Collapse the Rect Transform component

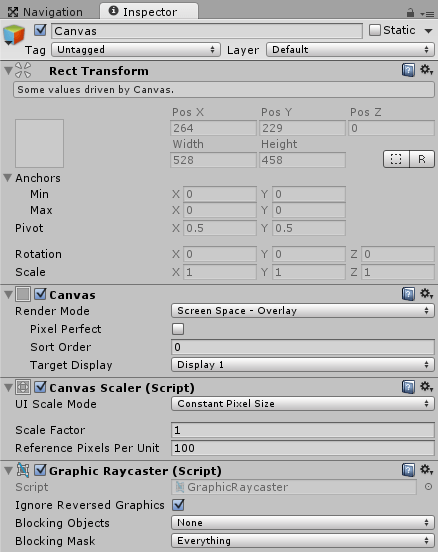pos(8,71)
